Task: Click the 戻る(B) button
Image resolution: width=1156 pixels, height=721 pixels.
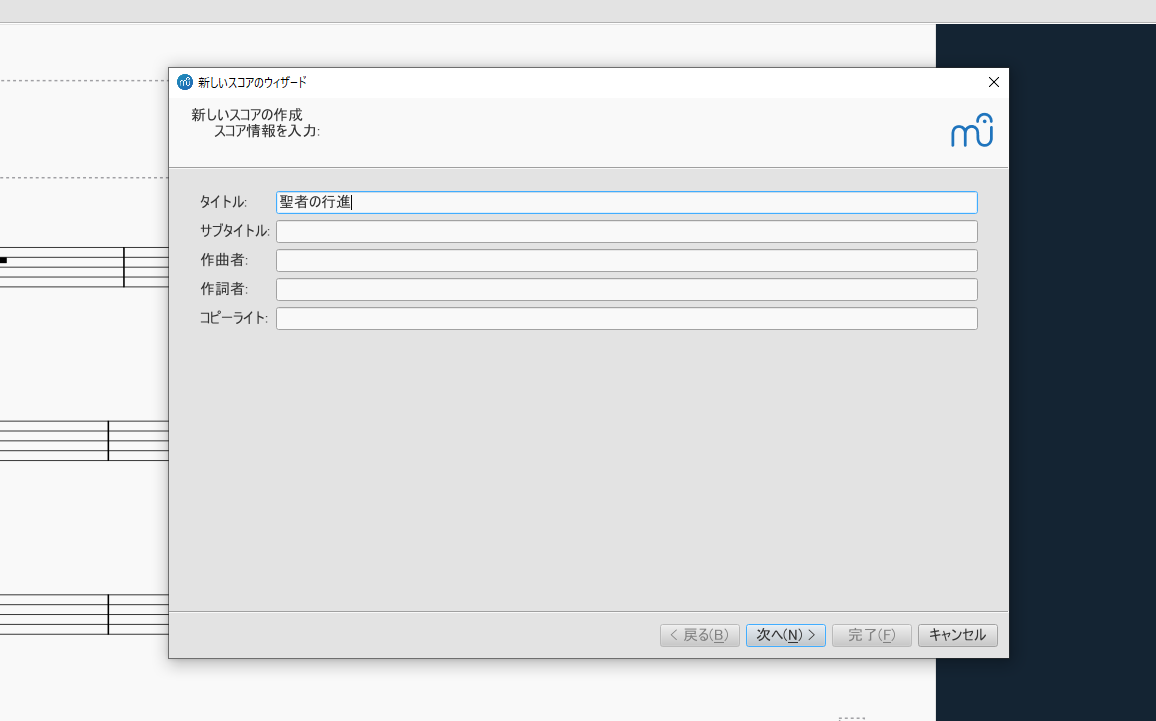Action: coord(699,635)
